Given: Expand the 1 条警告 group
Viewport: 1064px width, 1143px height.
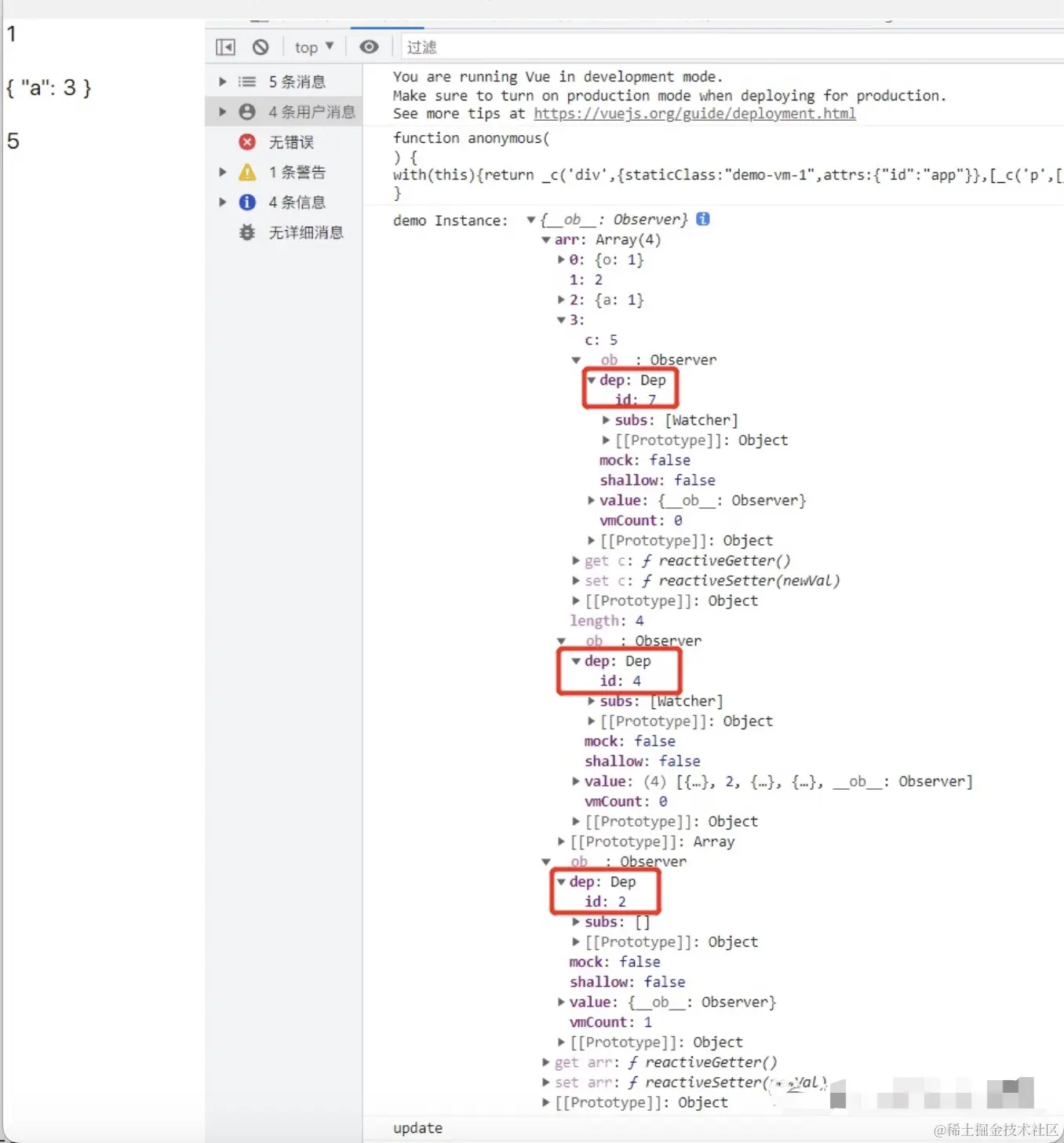Looking at the screenshot, I should (x=223, y=172).
